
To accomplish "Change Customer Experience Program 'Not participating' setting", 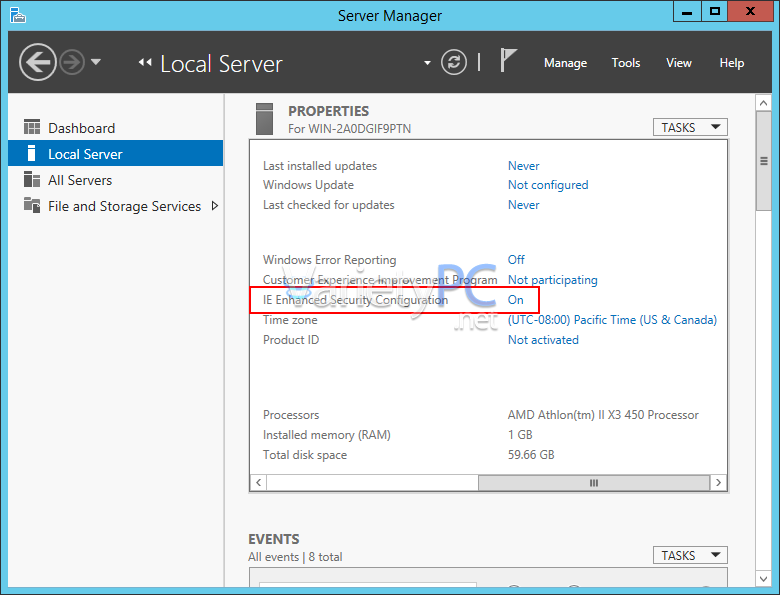I will point(552,280).
